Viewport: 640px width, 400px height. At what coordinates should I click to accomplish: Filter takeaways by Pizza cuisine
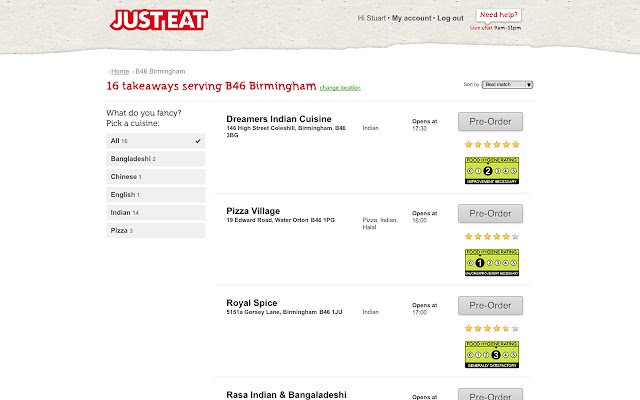pyautogui.click(x=156, y=231)
